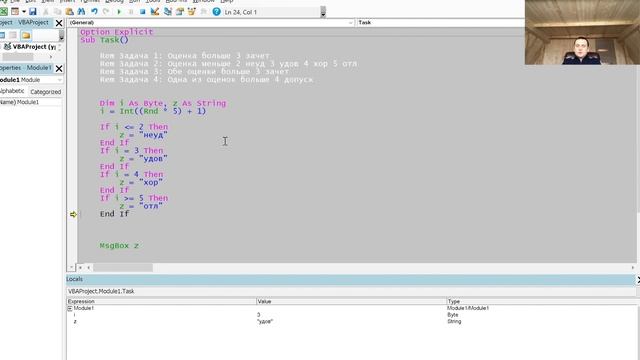The height and width of the screenshot is (360, 640).
Task: Click Project panel horizontal scrollbar thumb
Action: click(x=18, y=57)
